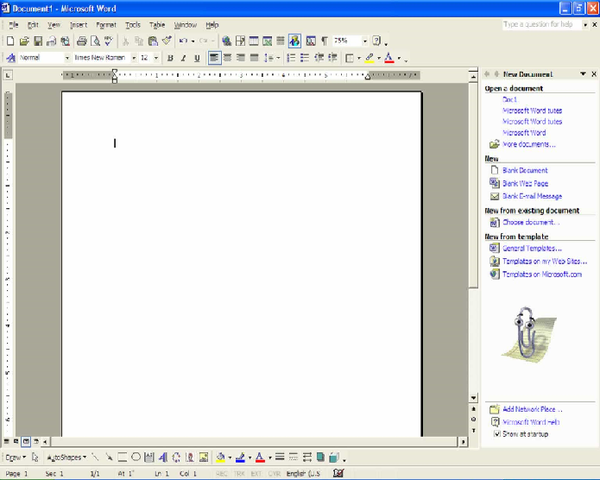Toggle Align Left
Viewport: 600px width, 480px height.
coord(214,58)
